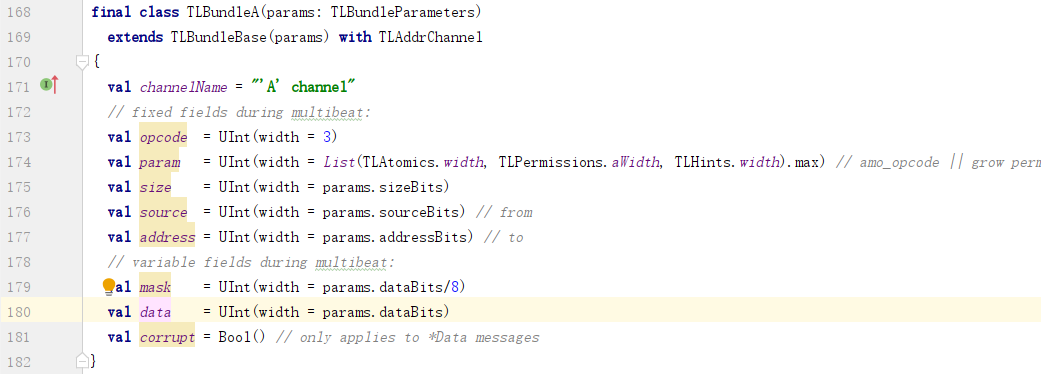Click line number 168 in the gutter
The height and width of the screenshot is (374, 1041).
pos(18,12)
